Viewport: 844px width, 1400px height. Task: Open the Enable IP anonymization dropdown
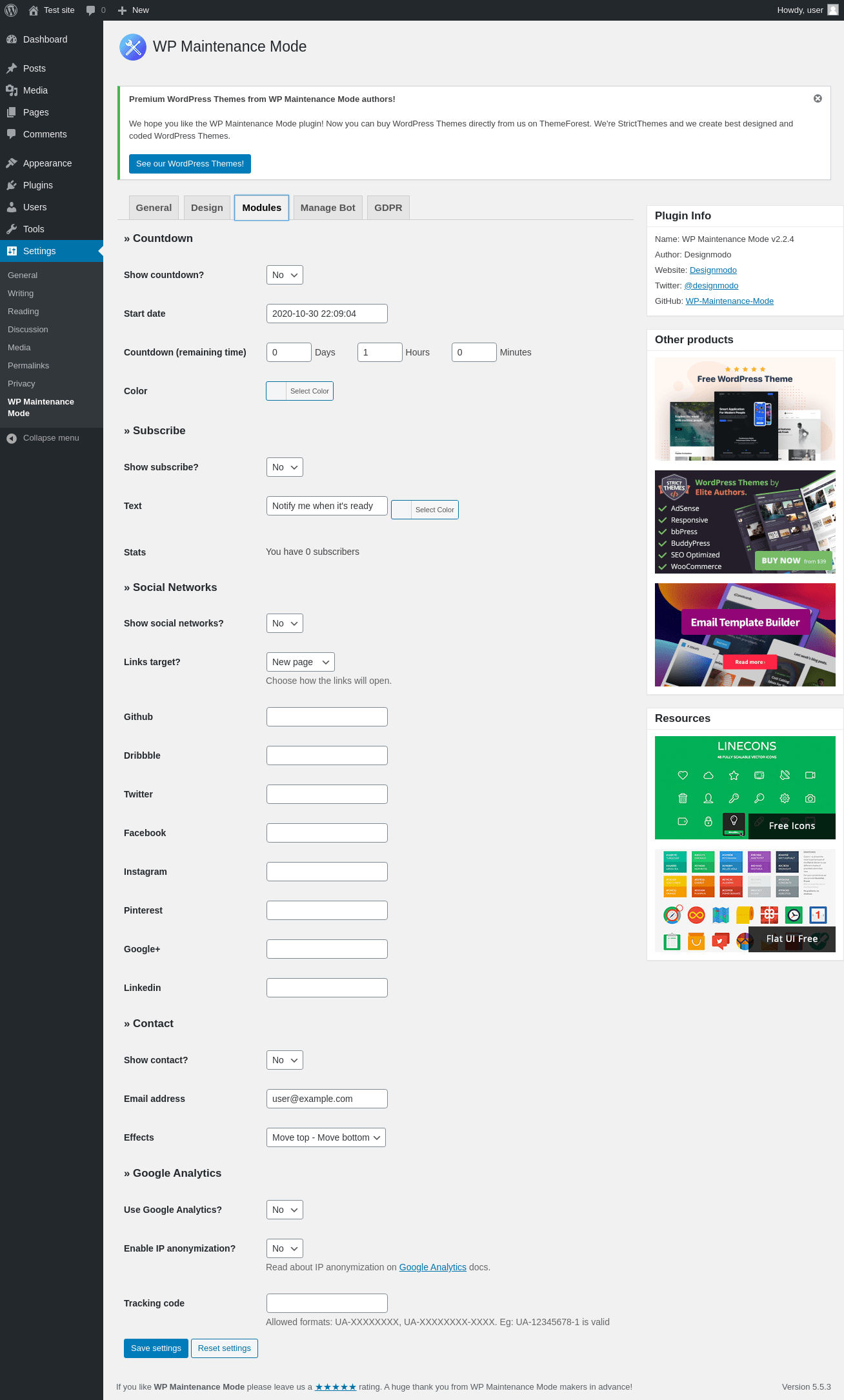pos(285,1248)
